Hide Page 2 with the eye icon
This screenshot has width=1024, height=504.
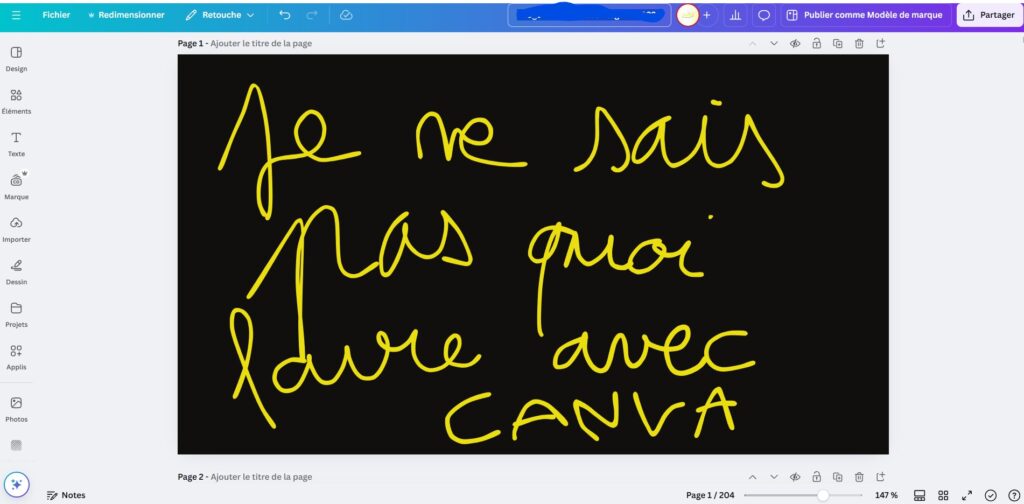tap(795, 477)
